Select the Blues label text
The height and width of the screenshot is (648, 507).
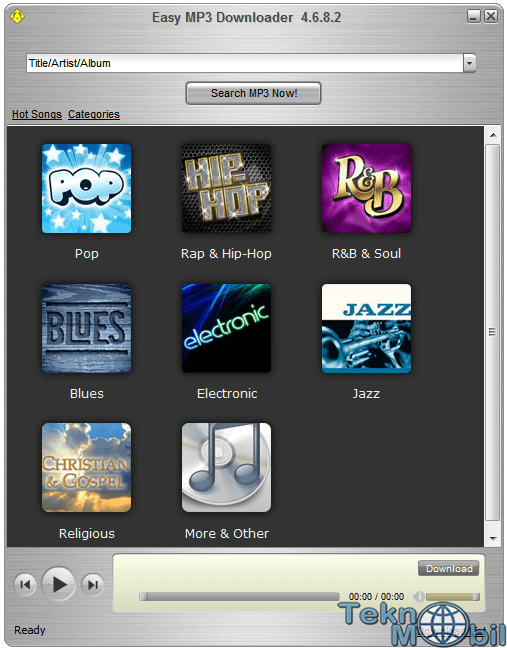87,393
